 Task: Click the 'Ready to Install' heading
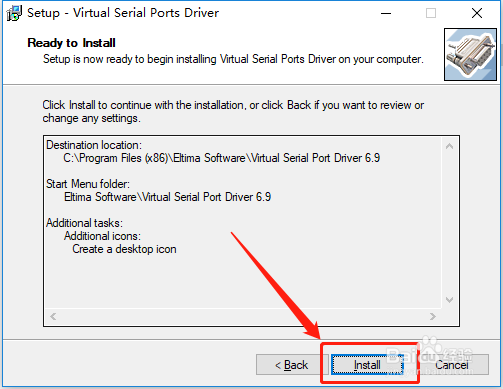pos(71,43)
